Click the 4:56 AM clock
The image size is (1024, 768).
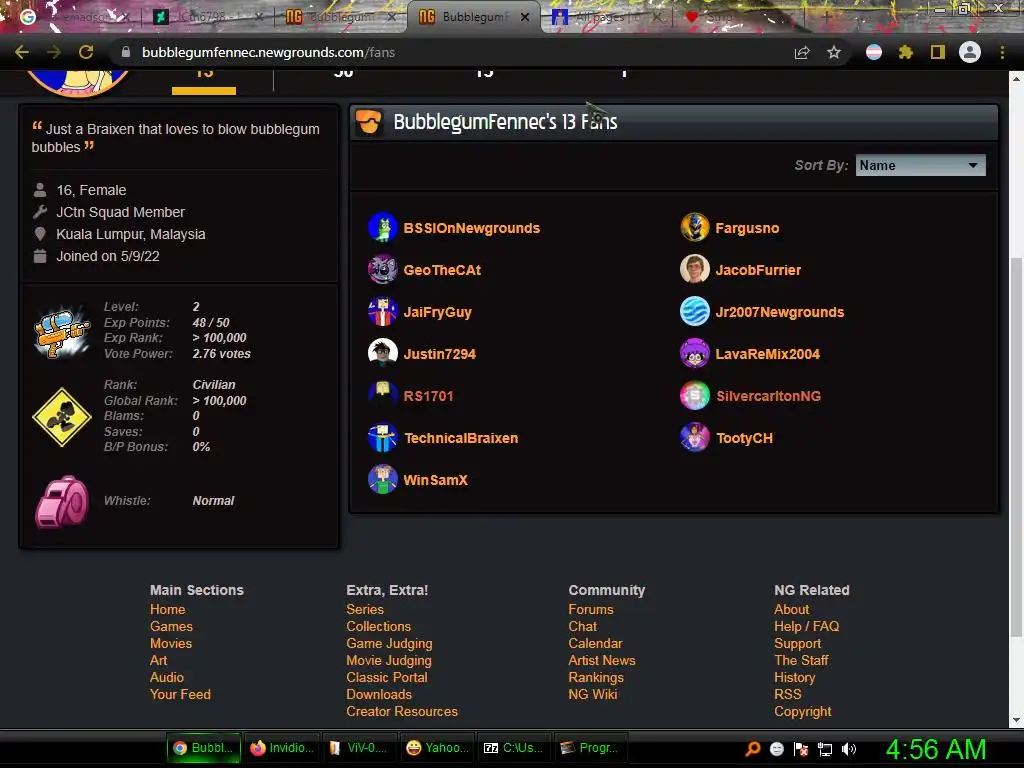pyautogui.click(x=935, y=749)
